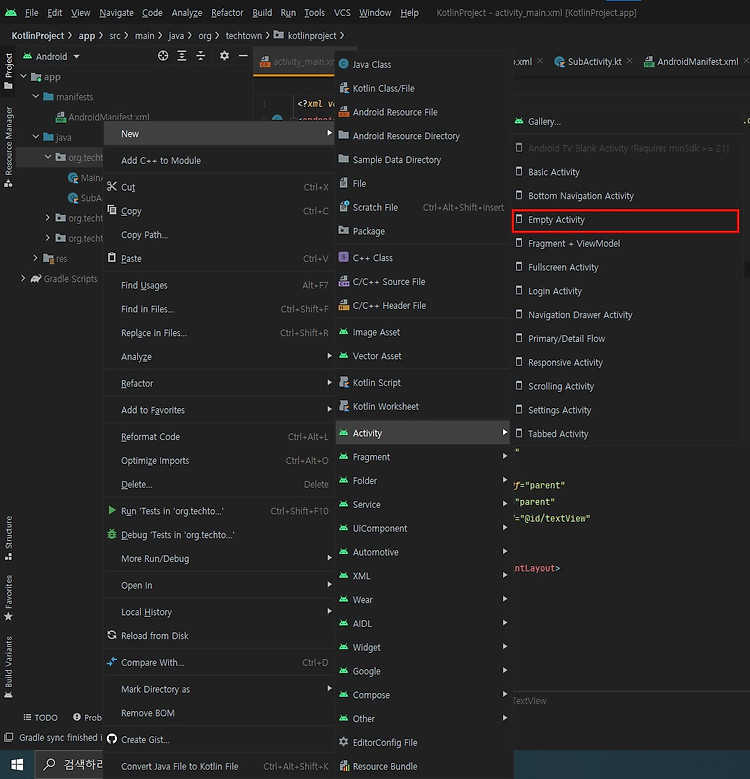This screenshot has height=779, width=750.
Task: Expand the Service submenu
Action: pos(422,505)
